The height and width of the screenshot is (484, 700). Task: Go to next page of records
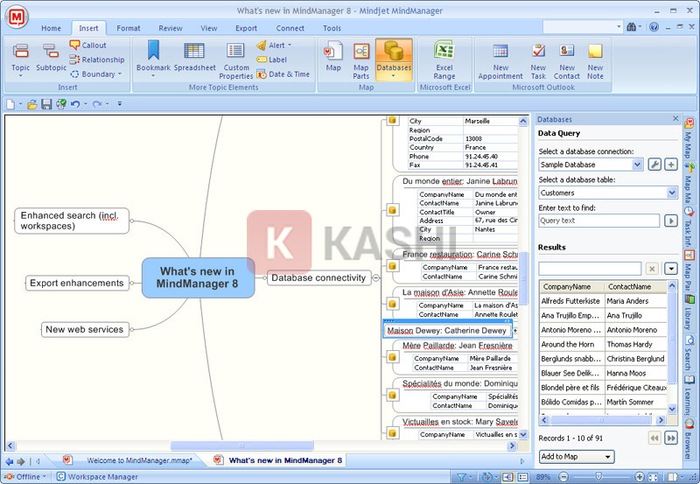pos(671,438)
